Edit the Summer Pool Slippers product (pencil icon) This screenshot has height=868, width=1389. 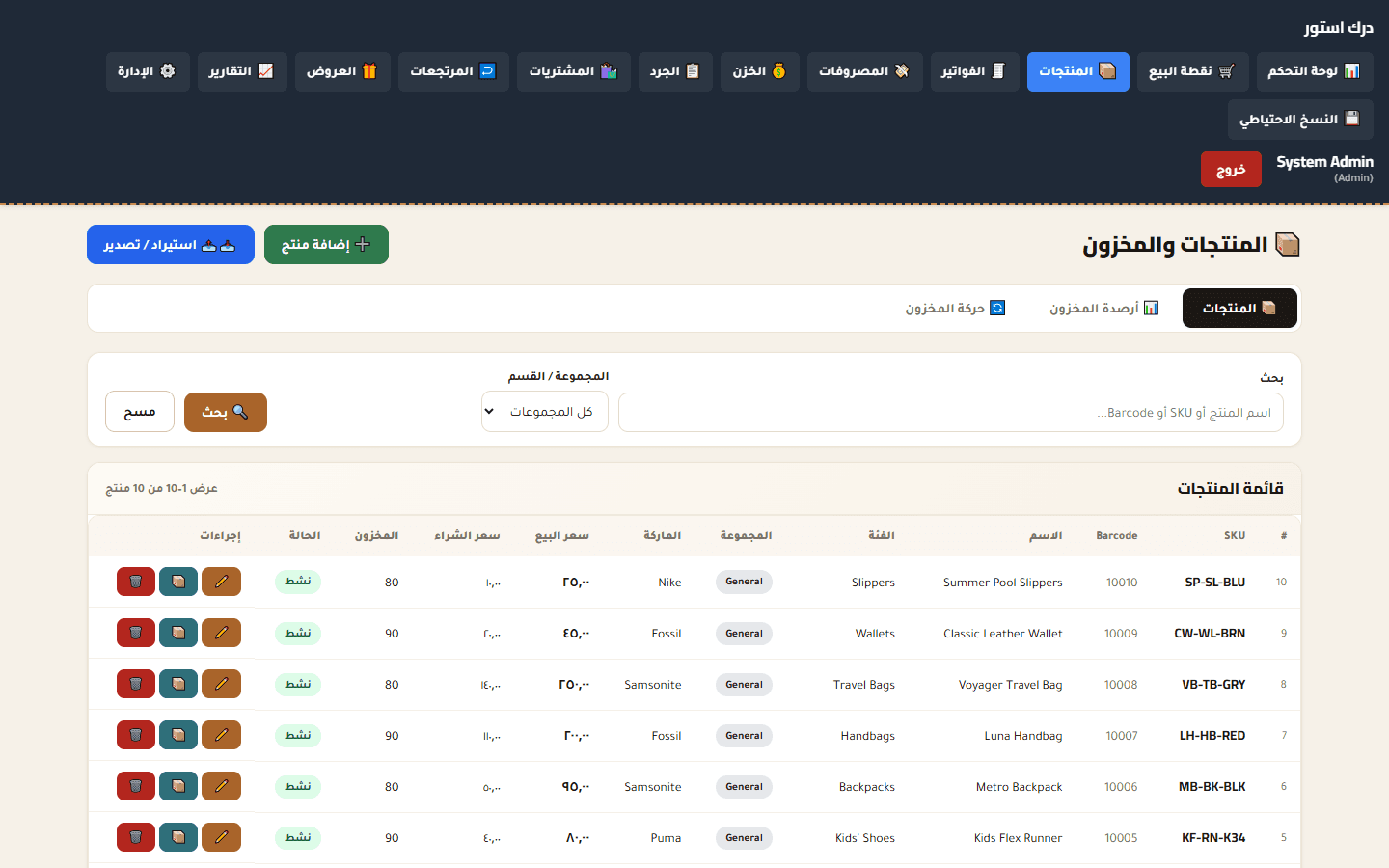[222, 582]
